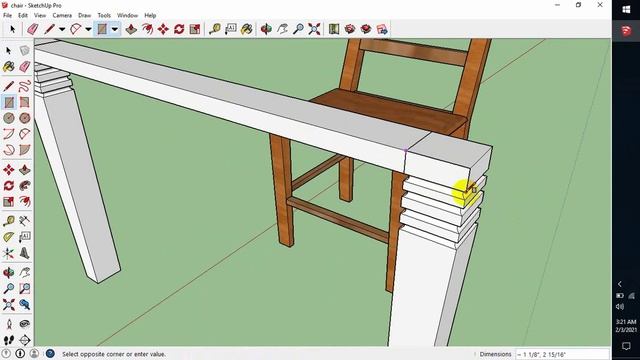Open the Help menu
The image size is (640, 360).
(150, 15)
